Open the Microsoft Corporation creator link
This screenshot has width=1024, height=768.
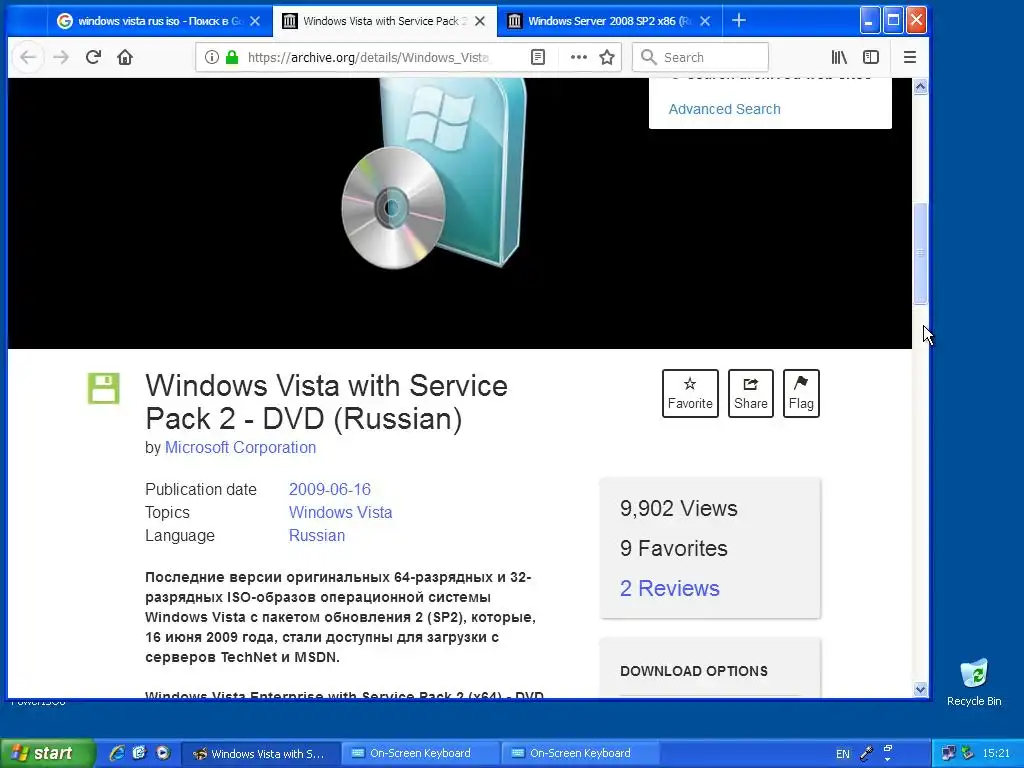[x=240, y=447]
